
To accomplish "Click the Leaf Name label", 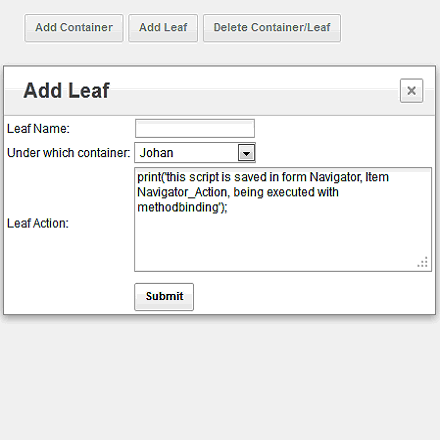I will tap(38, 129).
